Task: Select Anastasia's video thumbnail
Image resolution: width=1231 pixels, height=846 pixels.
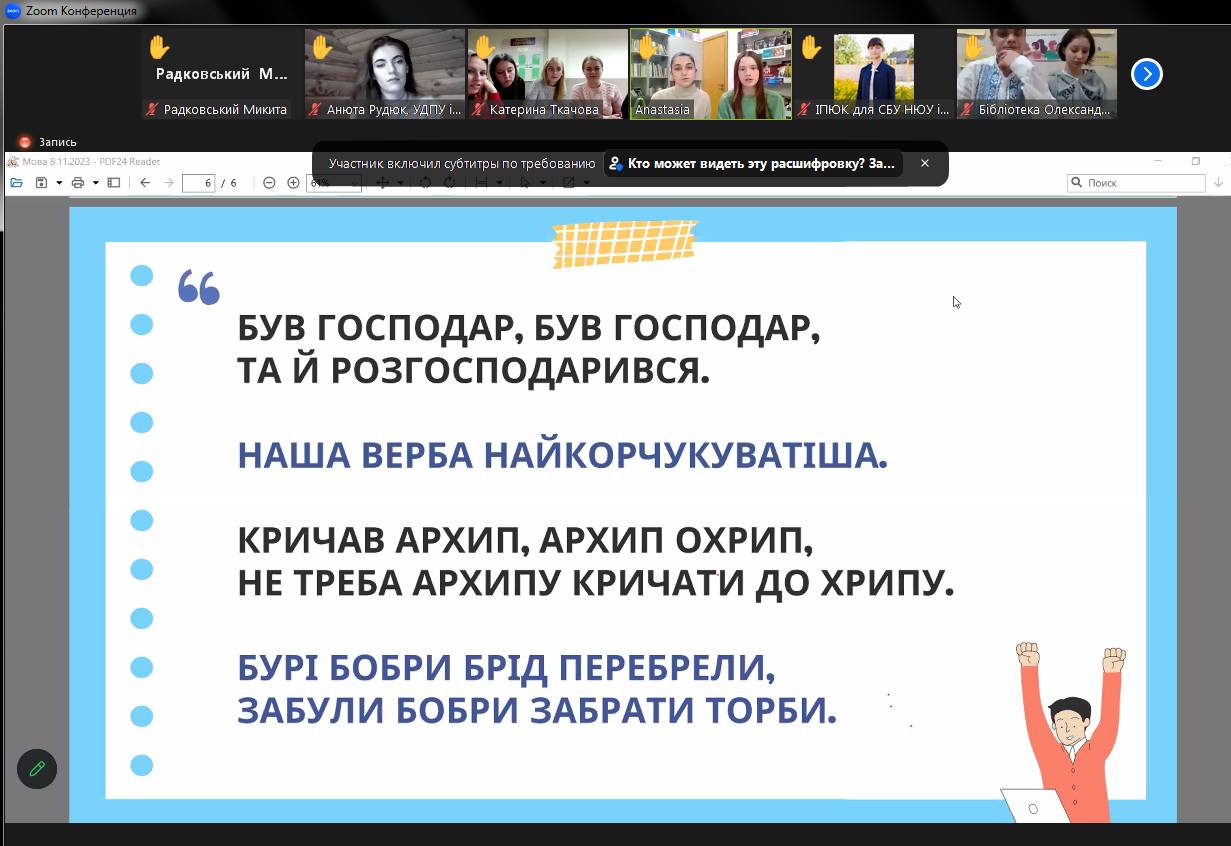Action: tap(710, 74)
